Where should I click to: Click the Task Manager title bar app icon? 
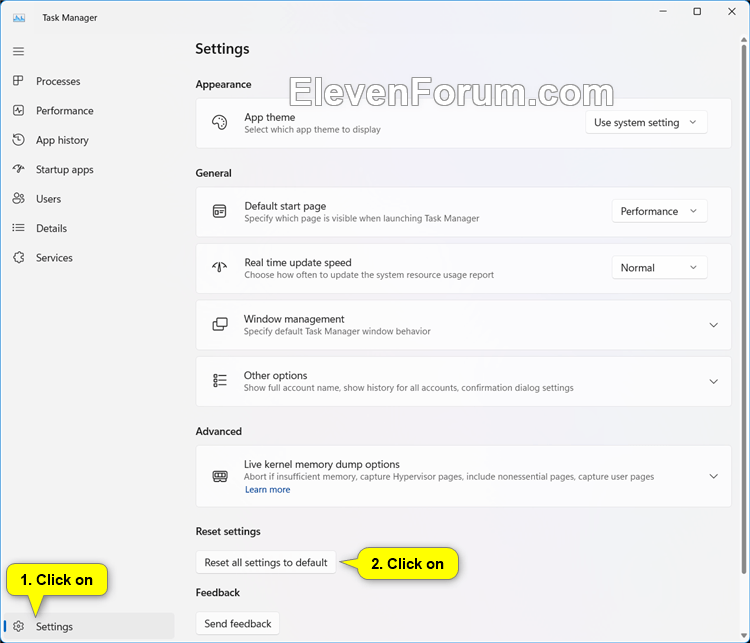19,18
